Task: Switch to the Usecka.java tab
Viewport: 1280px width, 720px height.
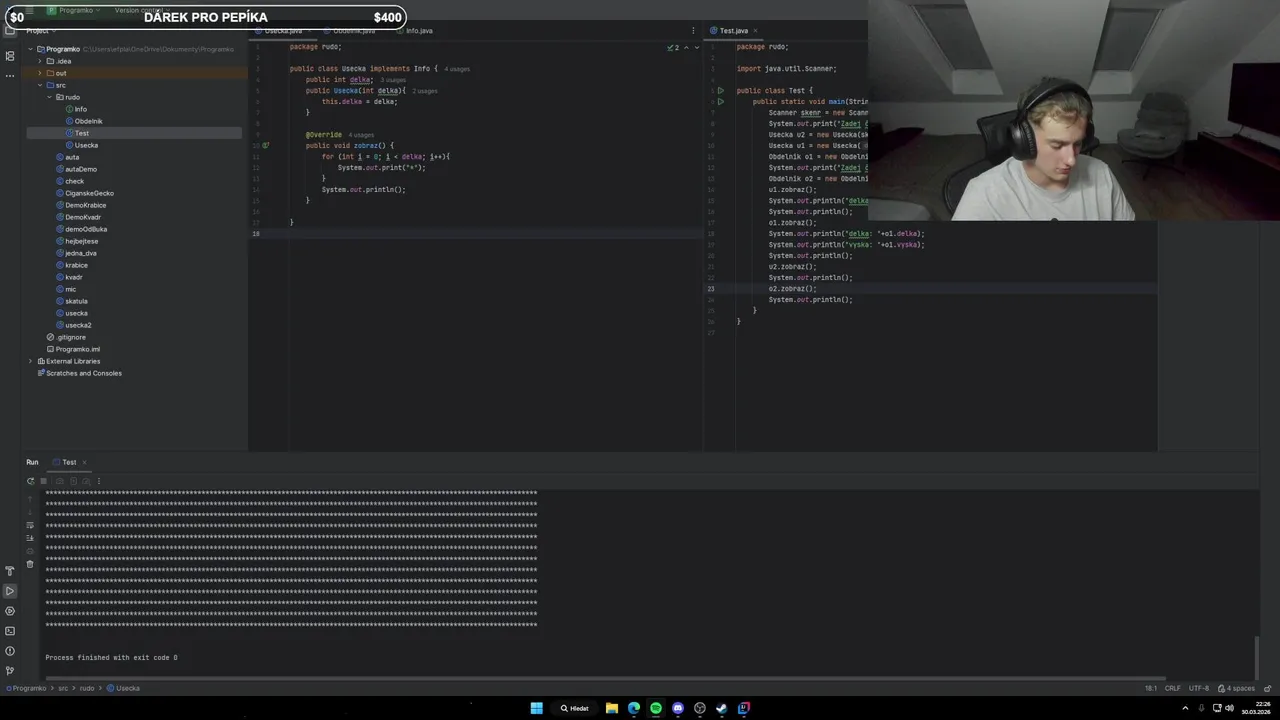Action: pos(283,31)
